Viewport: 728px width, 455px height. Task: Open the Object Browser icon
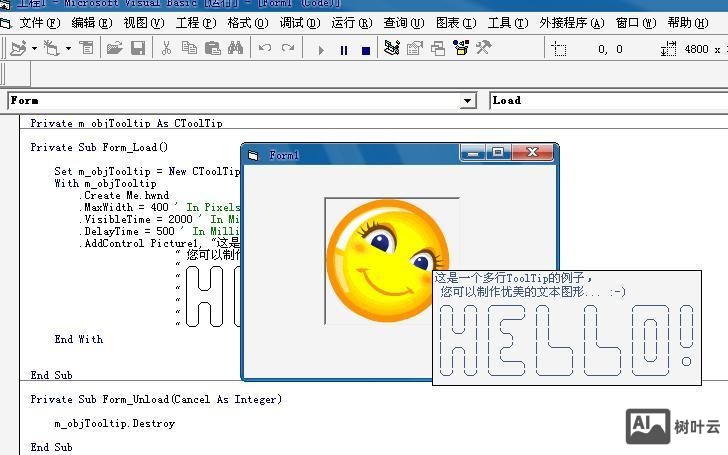(x=461, y=48)
